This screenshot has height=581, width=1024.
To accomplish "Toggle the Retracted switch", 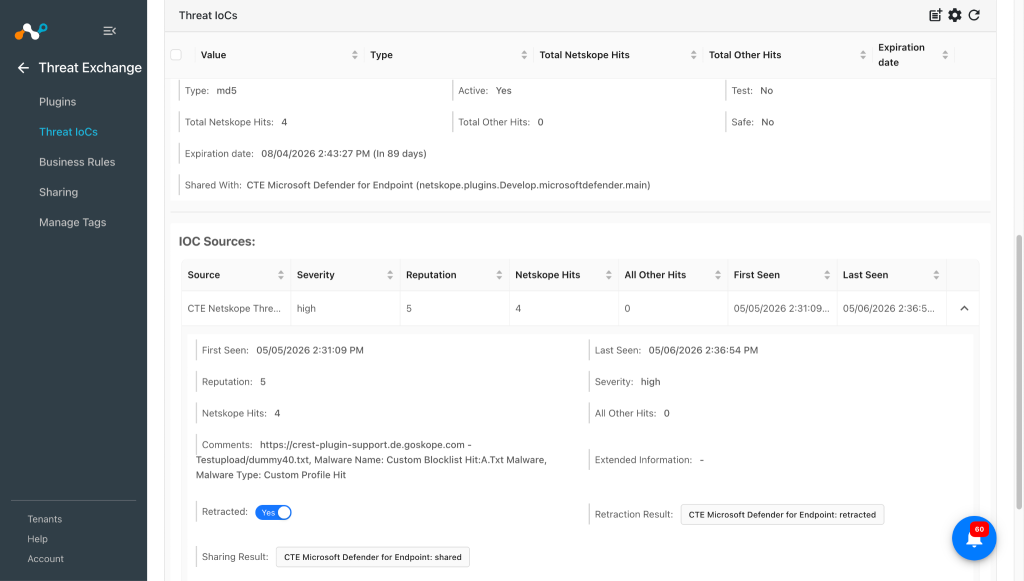I will pos(273,512).
